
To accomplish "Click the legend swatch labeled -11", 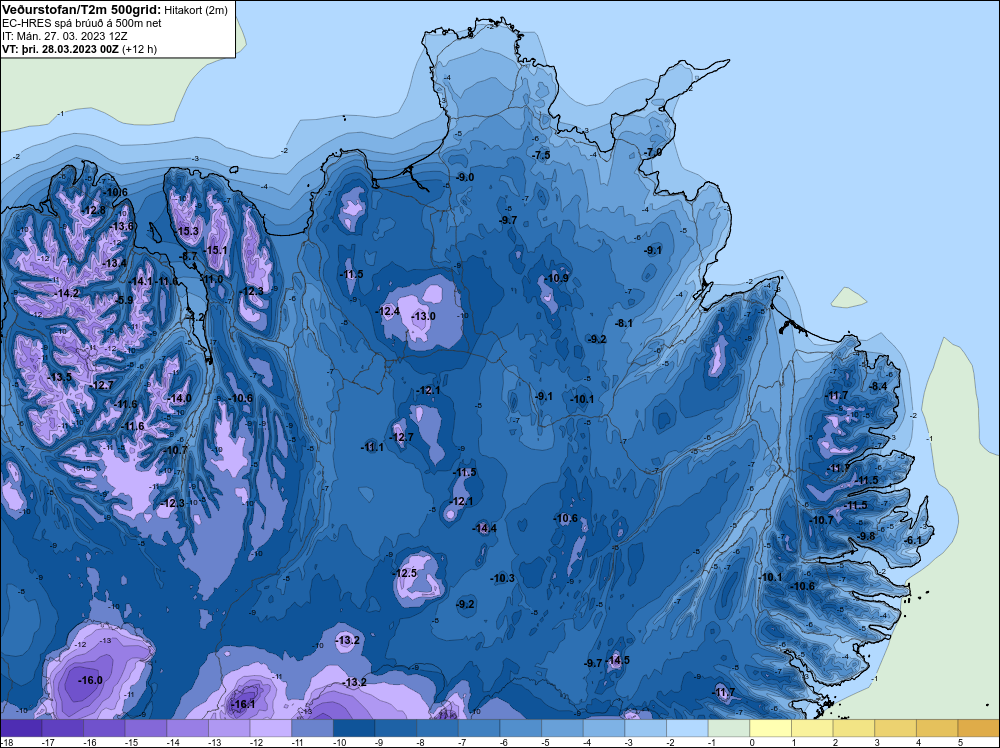I will (x=312, y=728).
